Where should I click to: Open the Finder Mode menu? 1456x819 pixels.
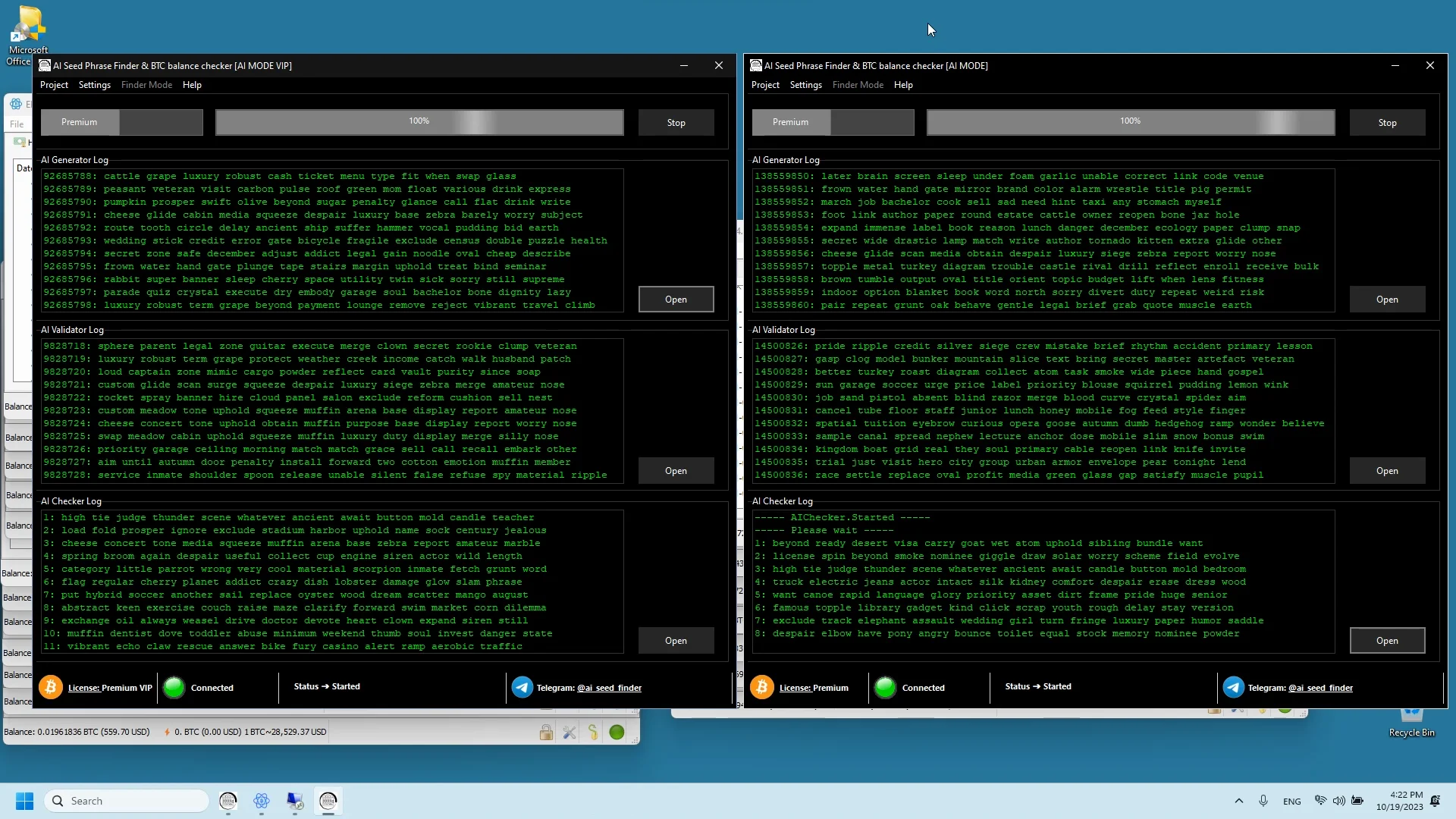point(146,84)
